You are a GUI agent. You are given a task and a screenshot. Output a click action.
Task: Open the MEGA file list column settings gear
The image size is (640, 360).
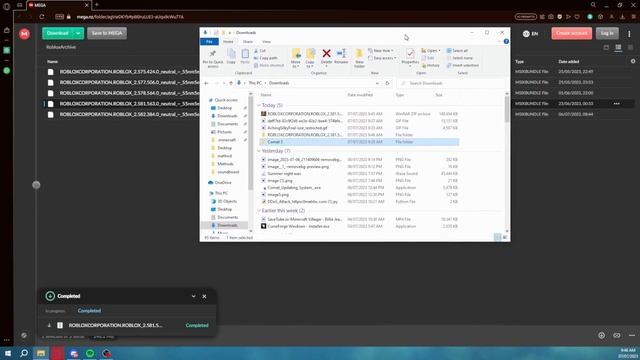click(x=633, y=61)
